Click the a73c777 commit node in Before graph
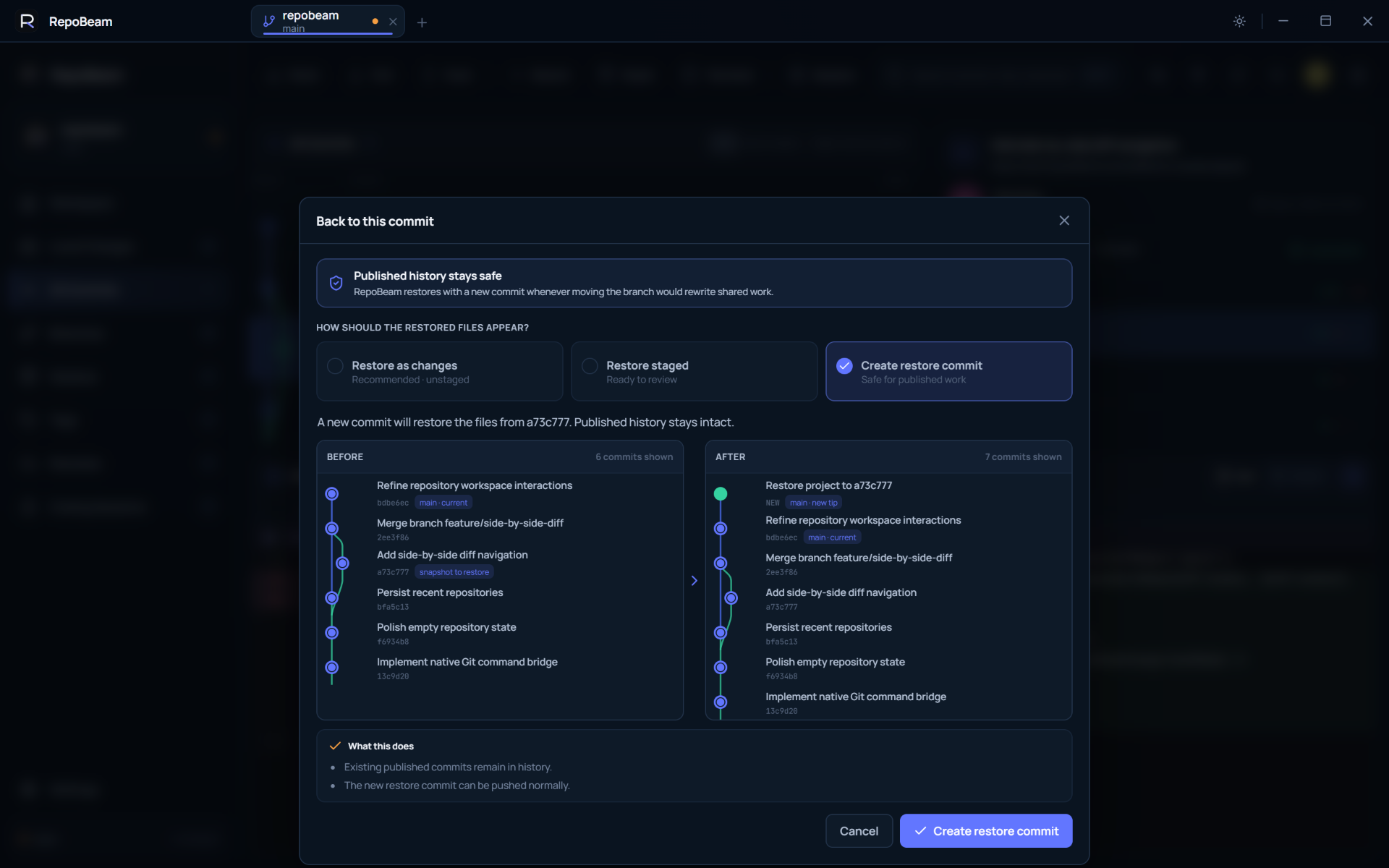This screenshot has height=868, width=1389. [343, 563]
